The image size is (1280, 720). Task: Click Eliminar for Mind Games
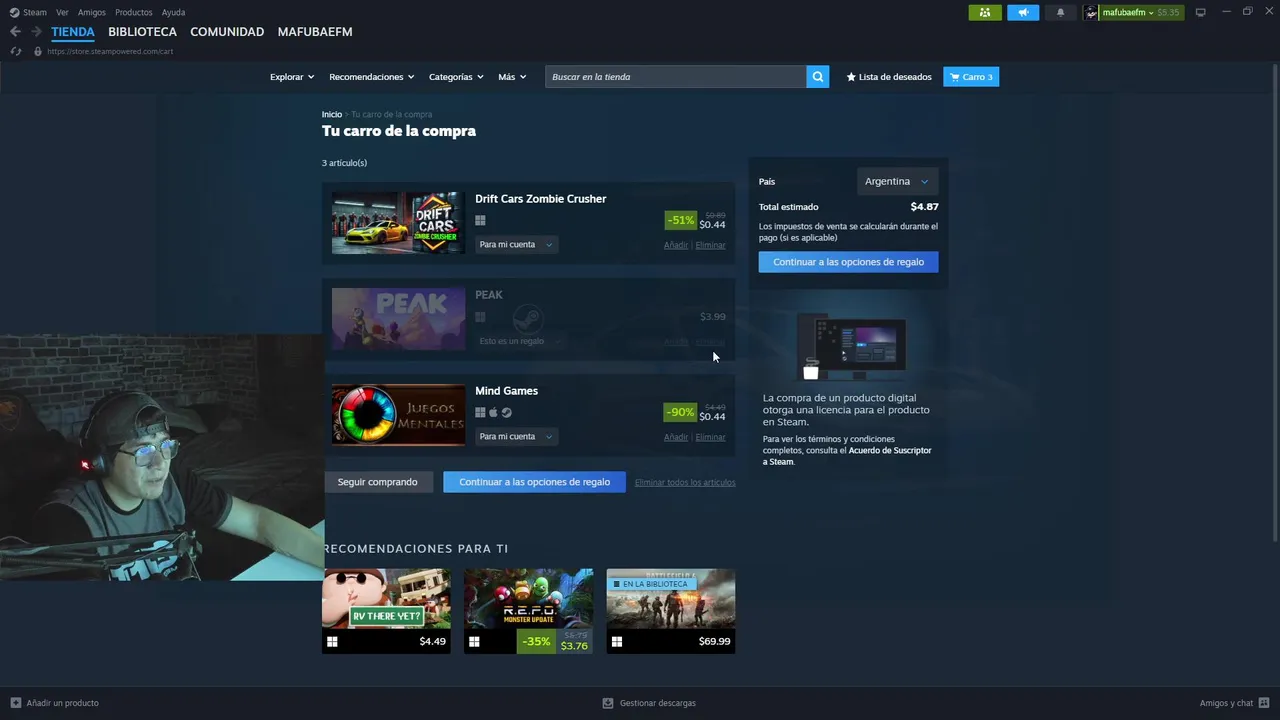711,437
